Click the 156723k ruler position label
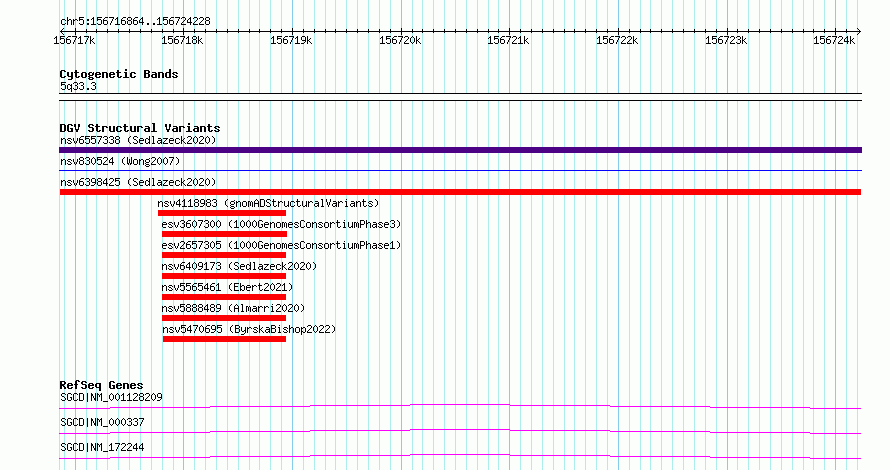The width and height of the screenshot is (890, 470). pyautogui.click(x=726, y=40)
